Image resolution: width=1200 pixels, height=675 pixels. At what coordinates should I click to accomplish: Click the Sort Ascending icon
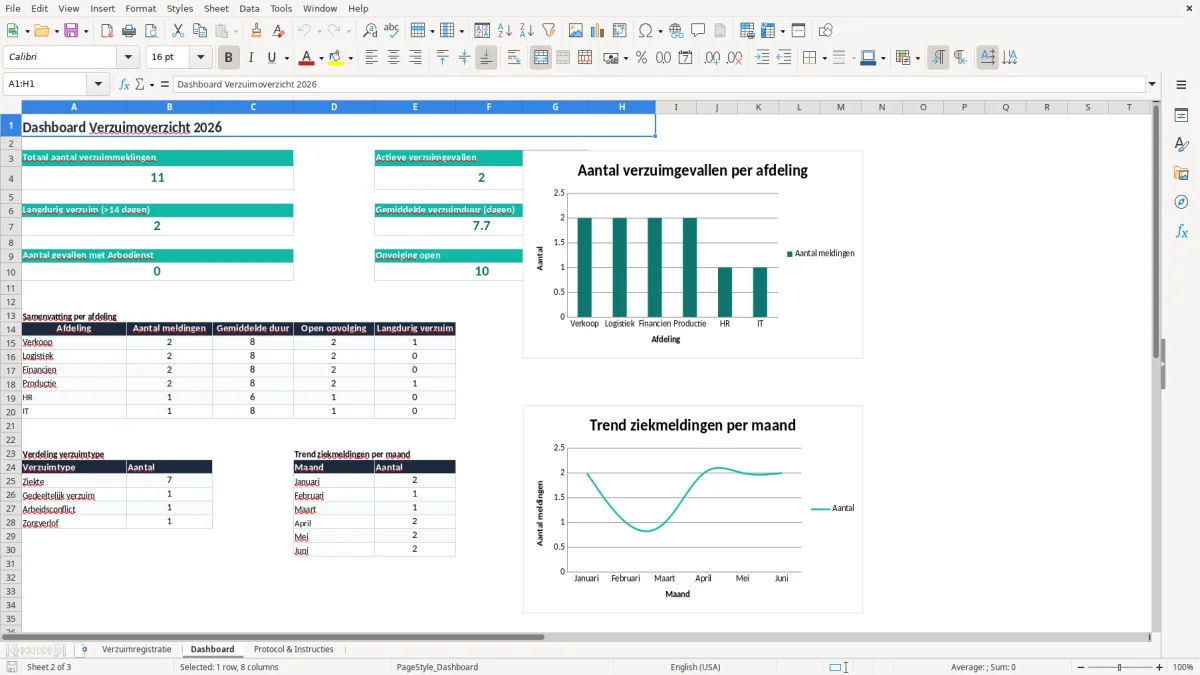[x=505, y=31]
